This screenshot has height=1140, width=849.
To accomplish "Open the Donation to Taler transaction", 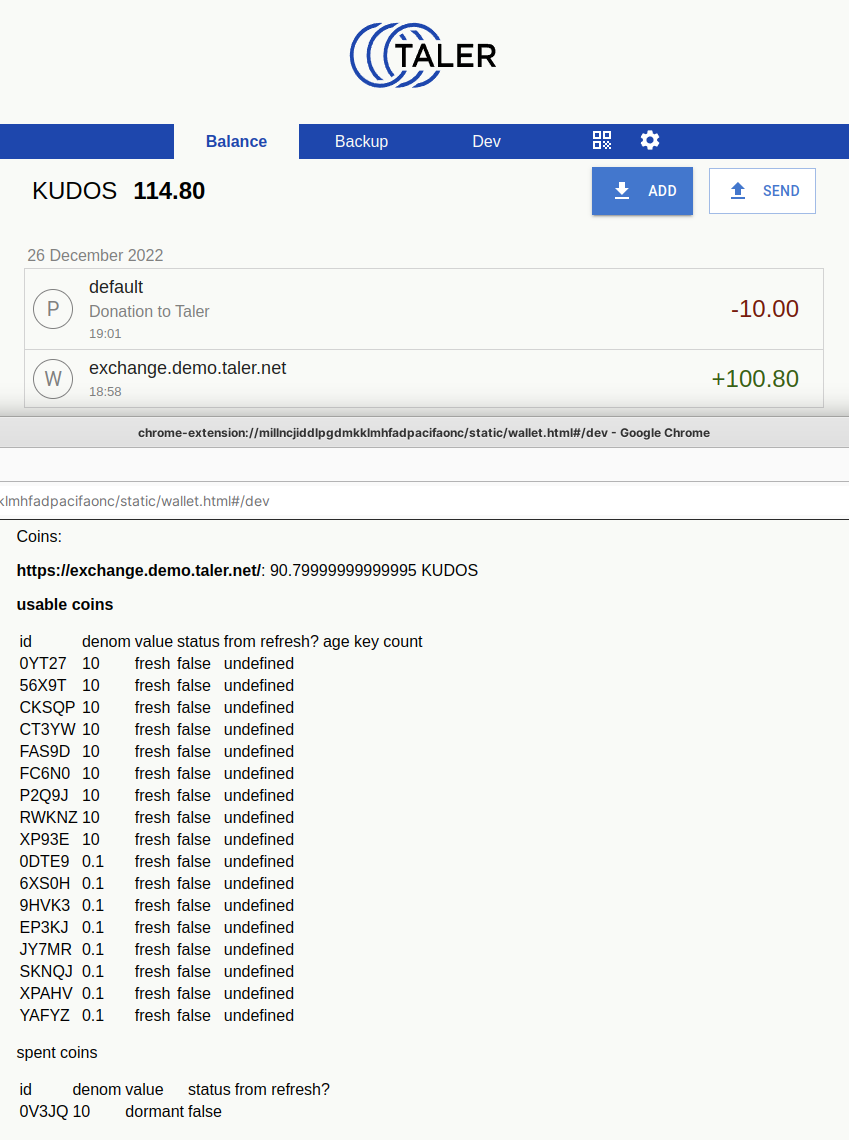I will tap(424, 309).
